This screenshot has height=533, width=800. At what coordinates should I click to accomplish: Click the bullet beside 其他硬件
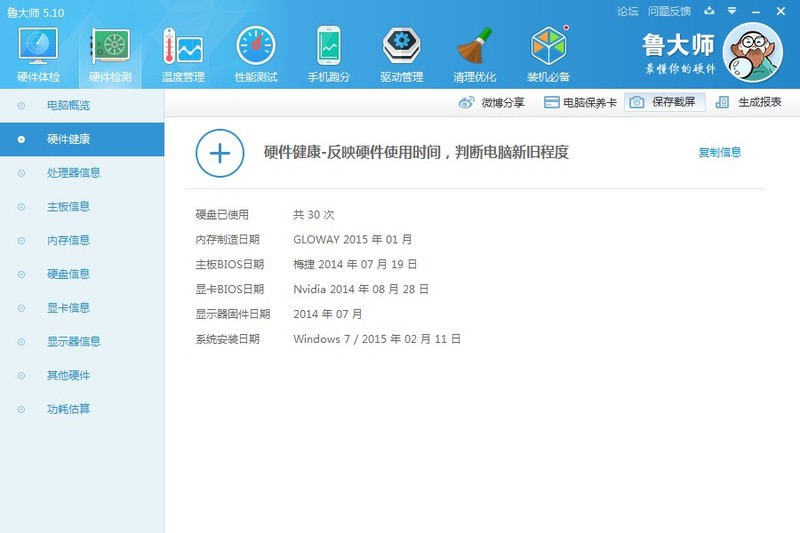pyautogui.click(x=21, y=375)
